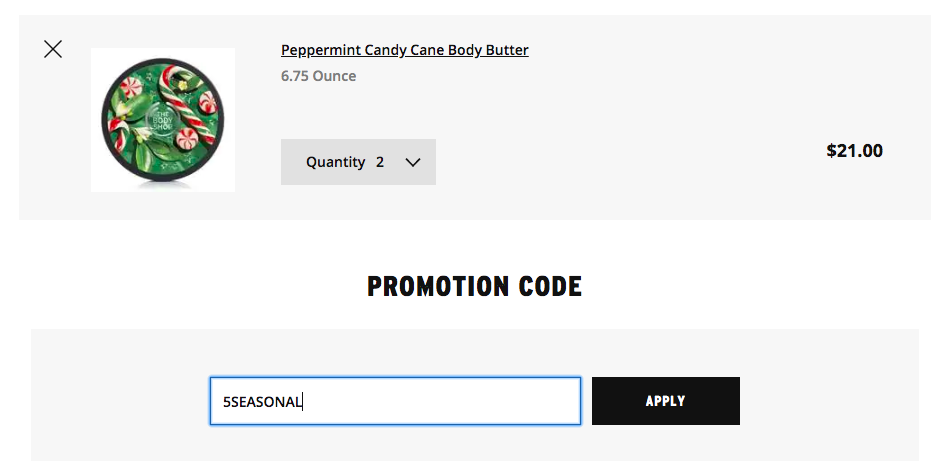Screen dimensions: 946x469
Task: Focus the promotion code input field
Action: (395, 401)
